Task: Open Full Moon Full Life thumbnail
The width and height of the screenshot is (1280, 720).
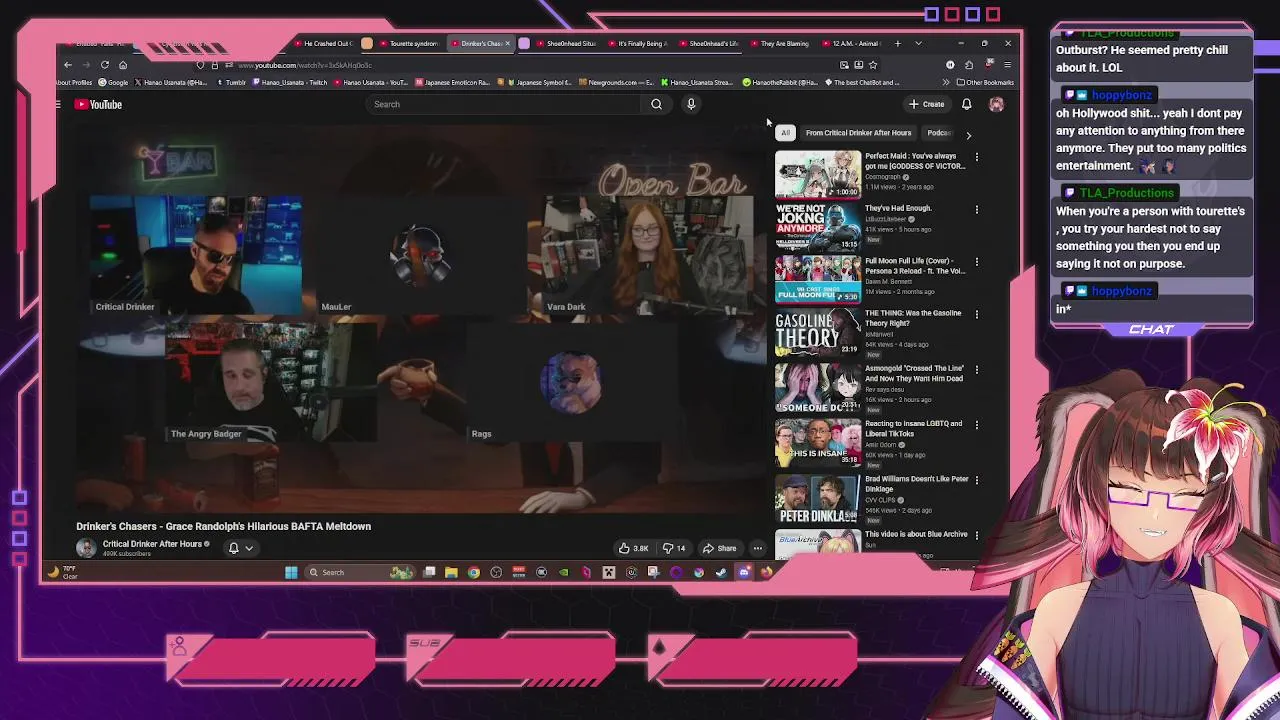Action: (x=818, y=279)
